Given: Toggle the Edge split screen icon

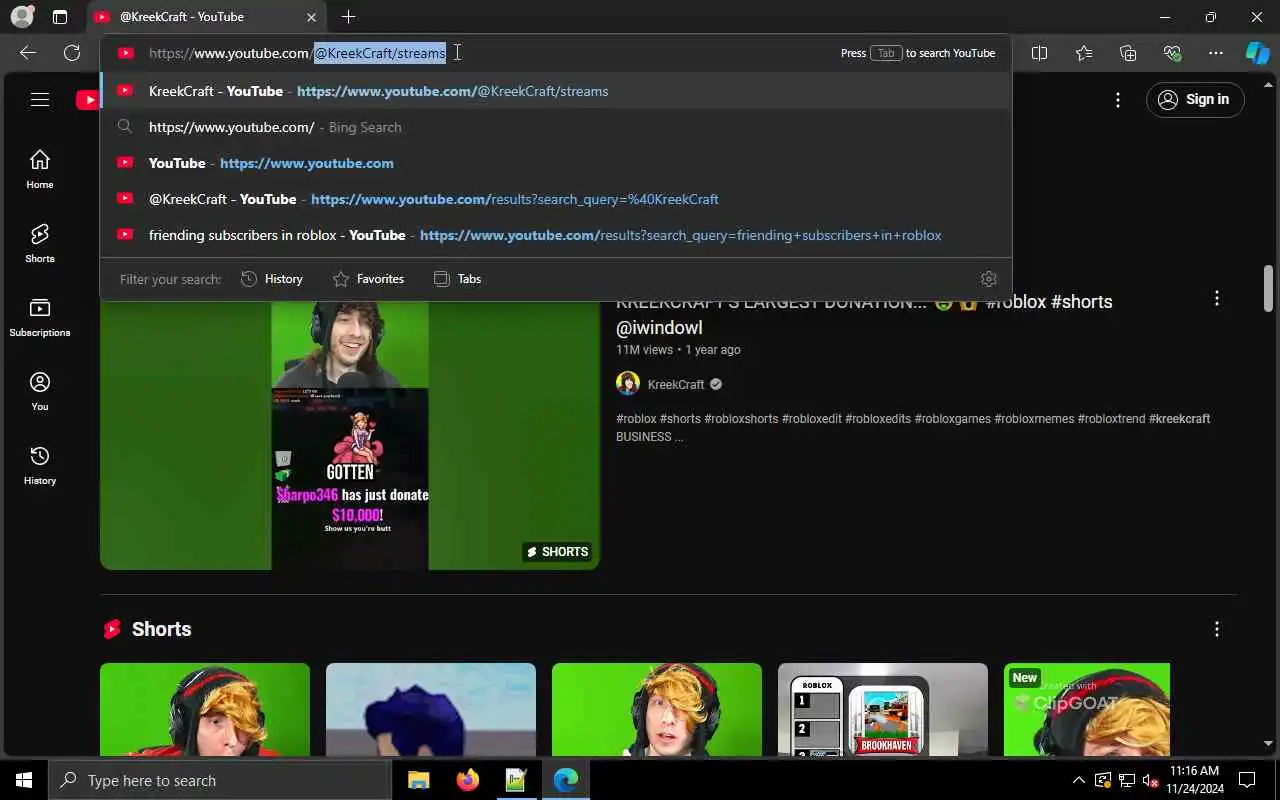Looking at the screenshot, I should tap(1039, 53).
